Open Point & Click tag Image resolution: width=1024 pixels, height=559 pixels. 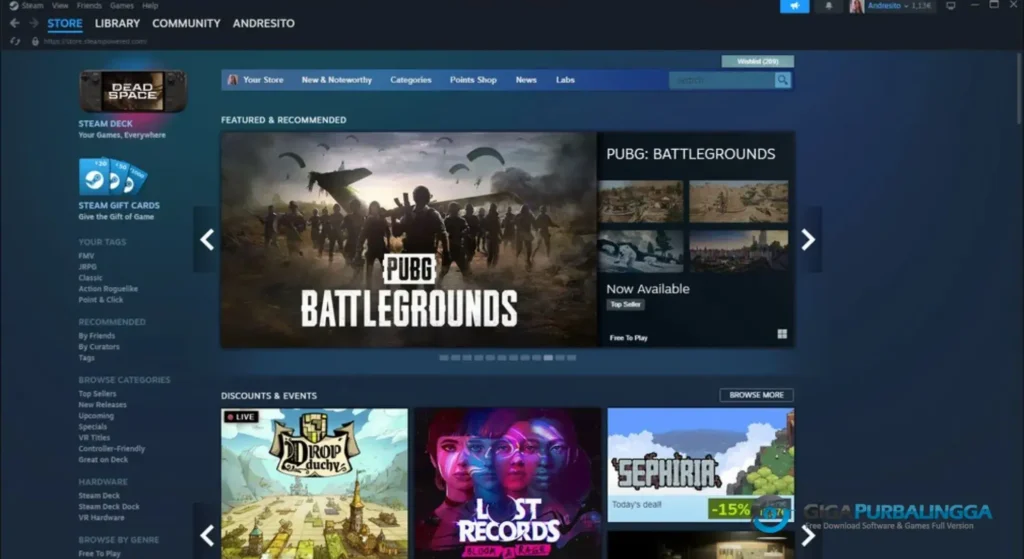click(101, 300)
